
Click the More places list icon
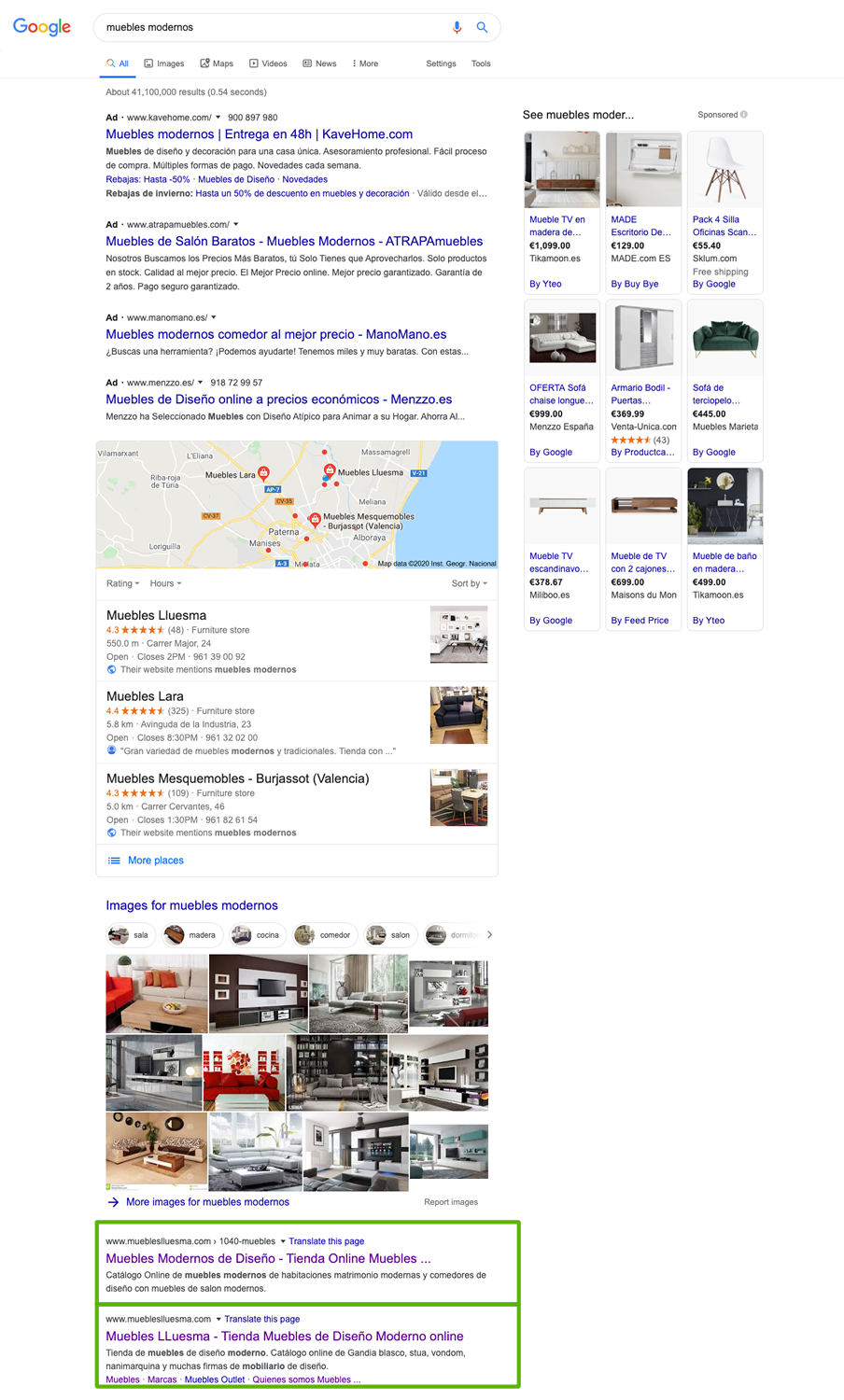click(114, 861)
